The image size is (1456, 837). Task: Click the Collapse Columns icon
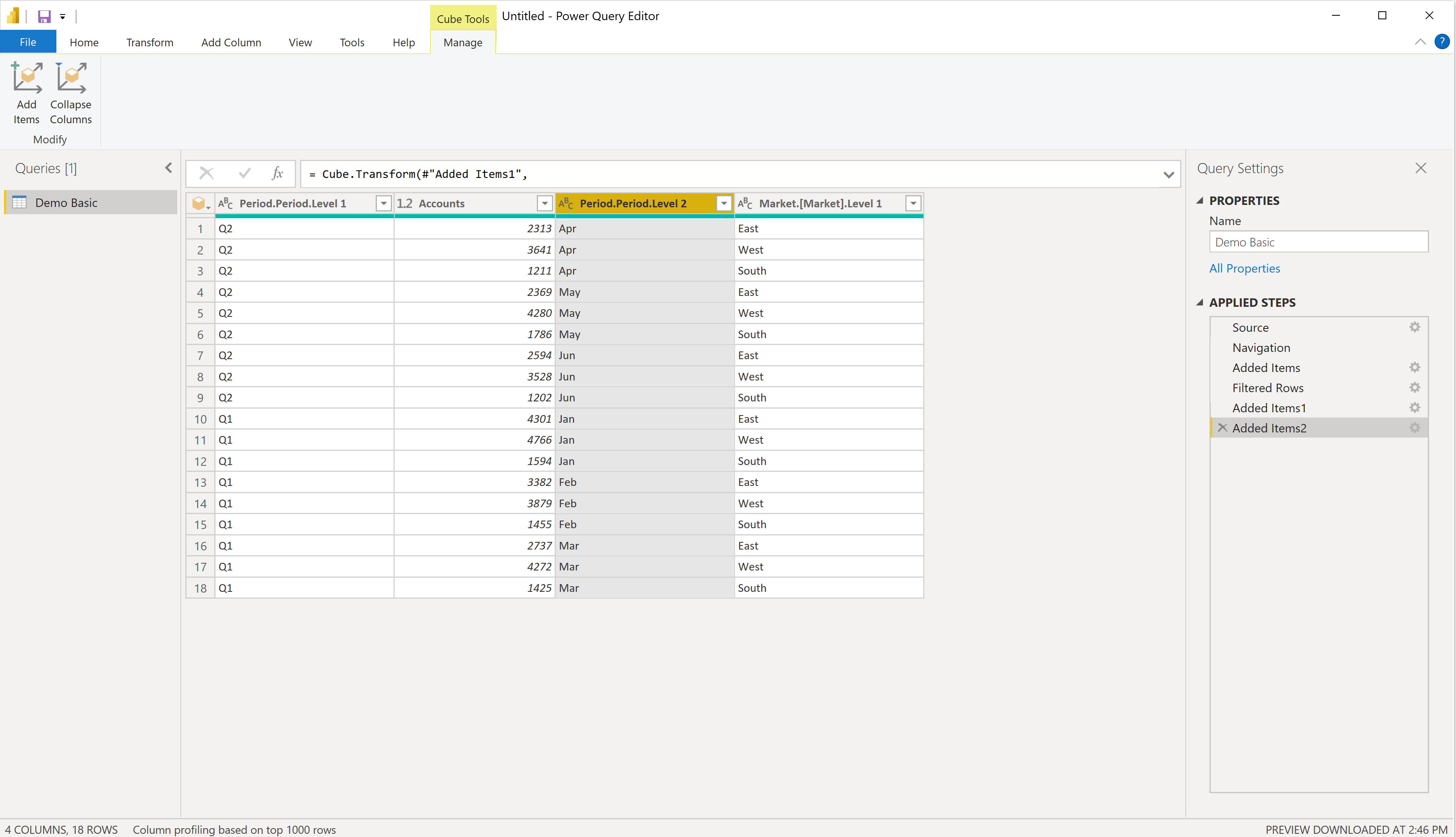click(71, 78)
